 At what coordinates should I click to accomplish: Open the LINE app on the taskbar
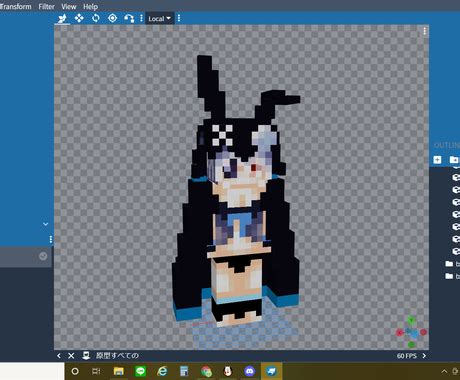tap(140, 371)
